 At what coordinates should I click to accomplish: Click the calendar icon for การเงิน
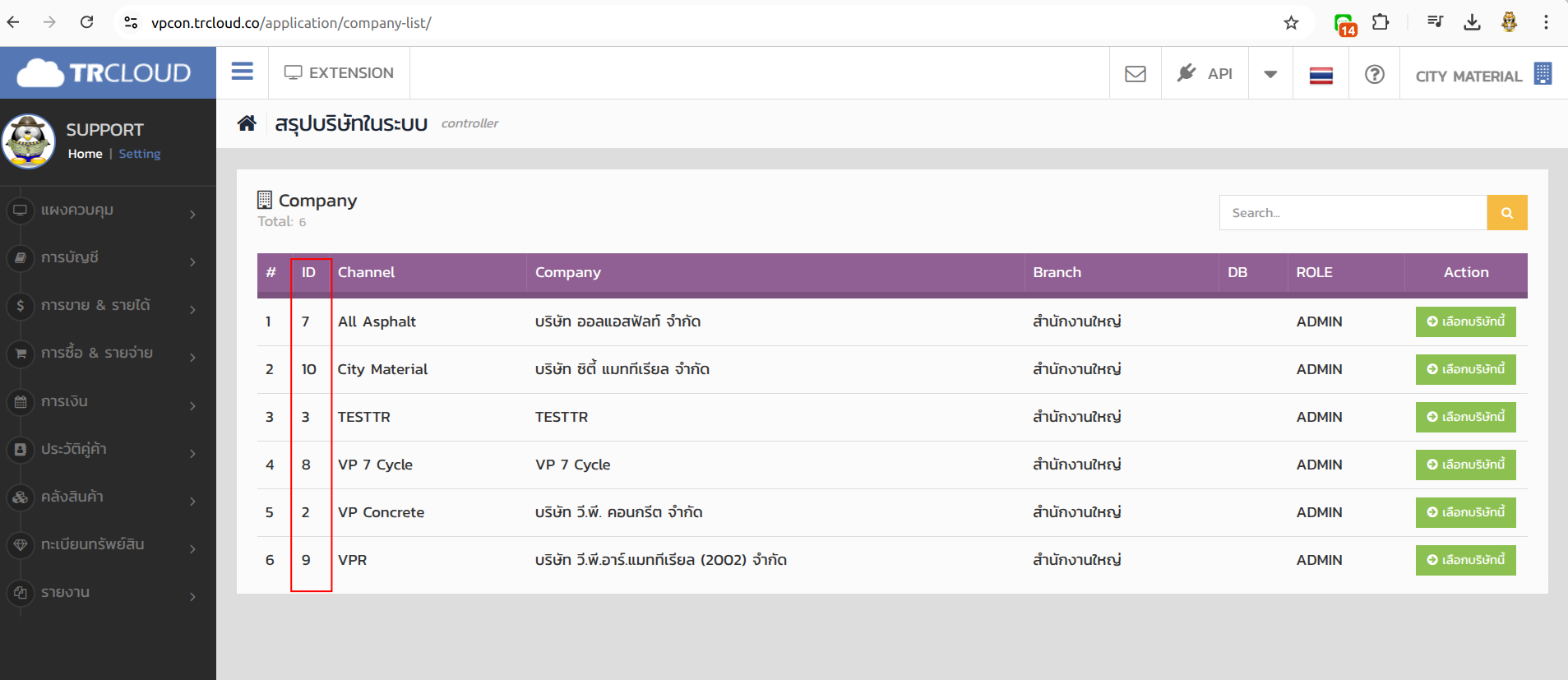pyautogui.click(x=21, y=401)
